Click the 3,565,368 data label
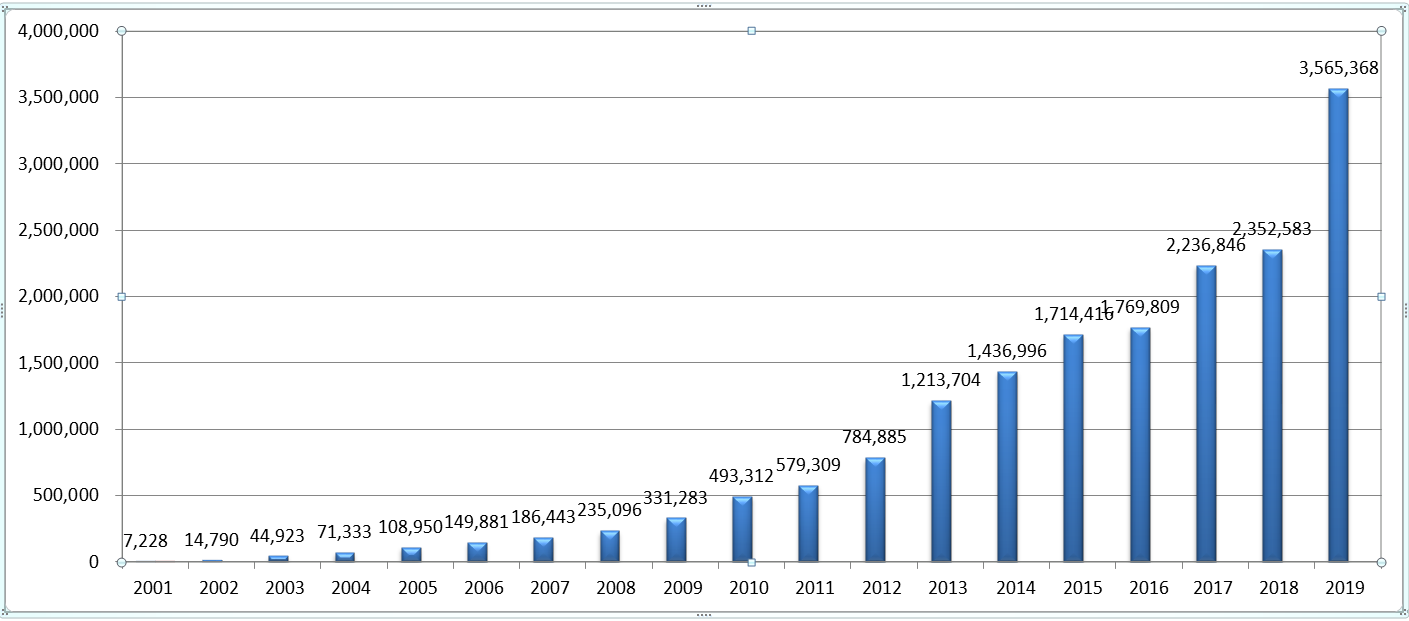This screenshot has width=1409, height=621. [1338, 69]
